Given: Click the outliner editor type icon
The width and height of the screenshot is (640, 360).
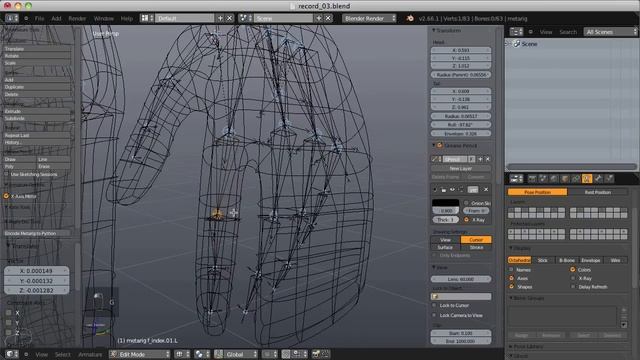Looking at the screenshot, I should click(516, 32).
